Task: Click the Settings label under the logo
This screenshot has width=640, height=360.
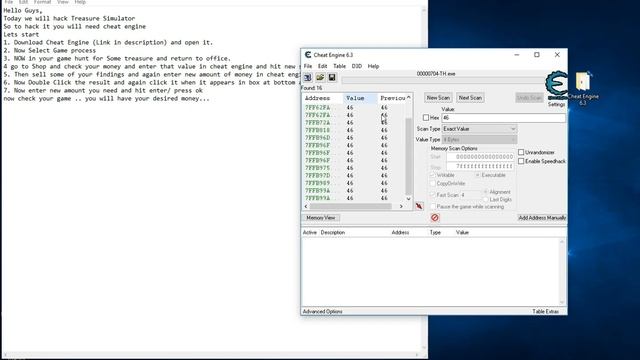Action: coord(556,104)
